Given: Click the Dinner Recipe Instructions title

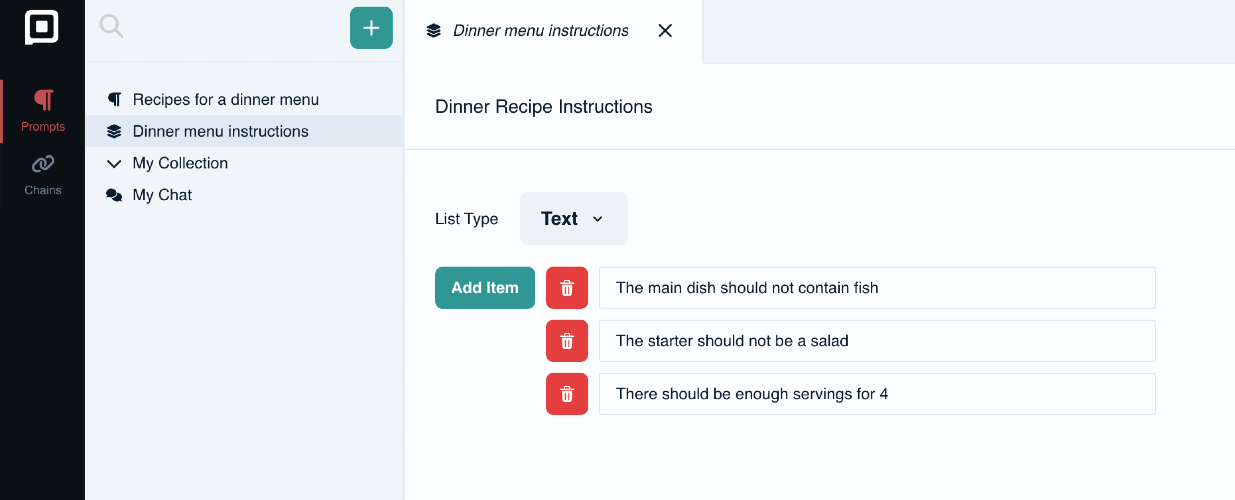Looking at the screenshot, I should coord(544,107).
